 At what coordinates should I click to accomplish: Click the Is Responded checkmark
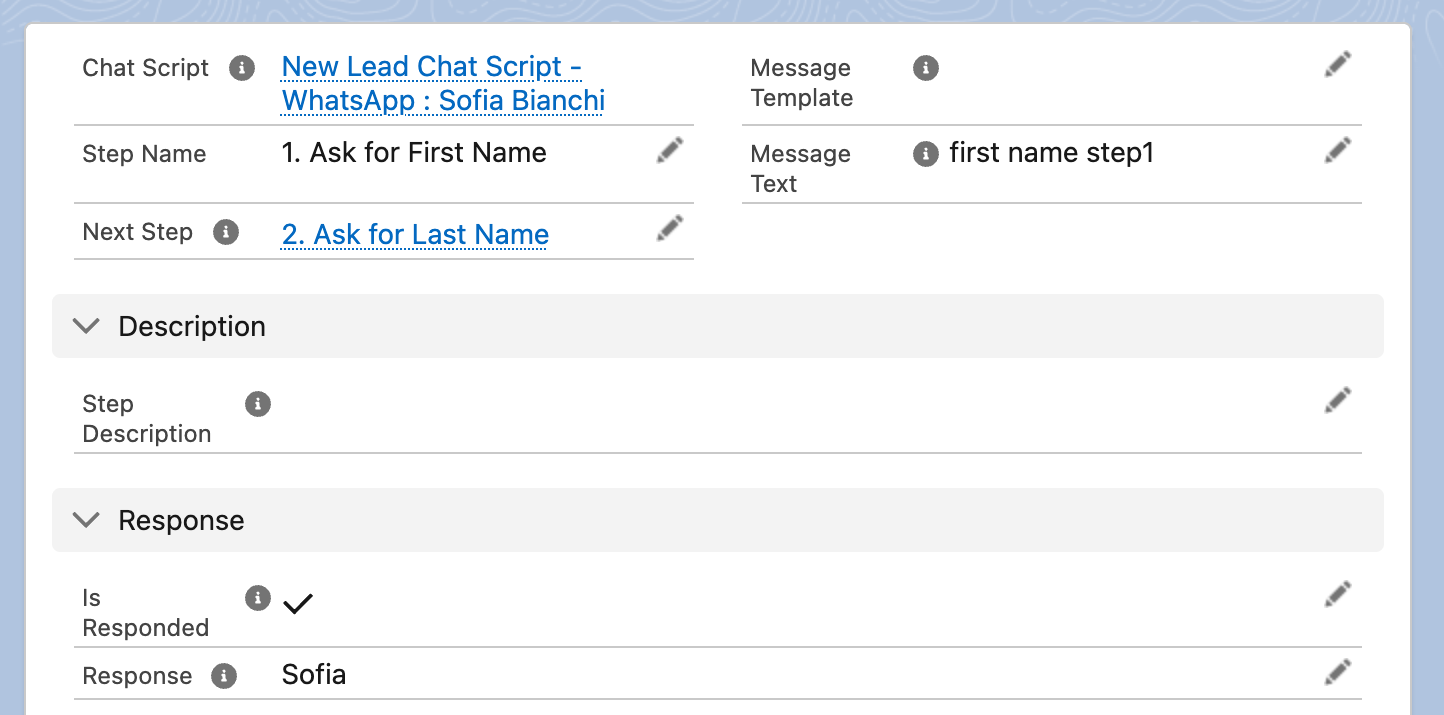coord(298,603)
